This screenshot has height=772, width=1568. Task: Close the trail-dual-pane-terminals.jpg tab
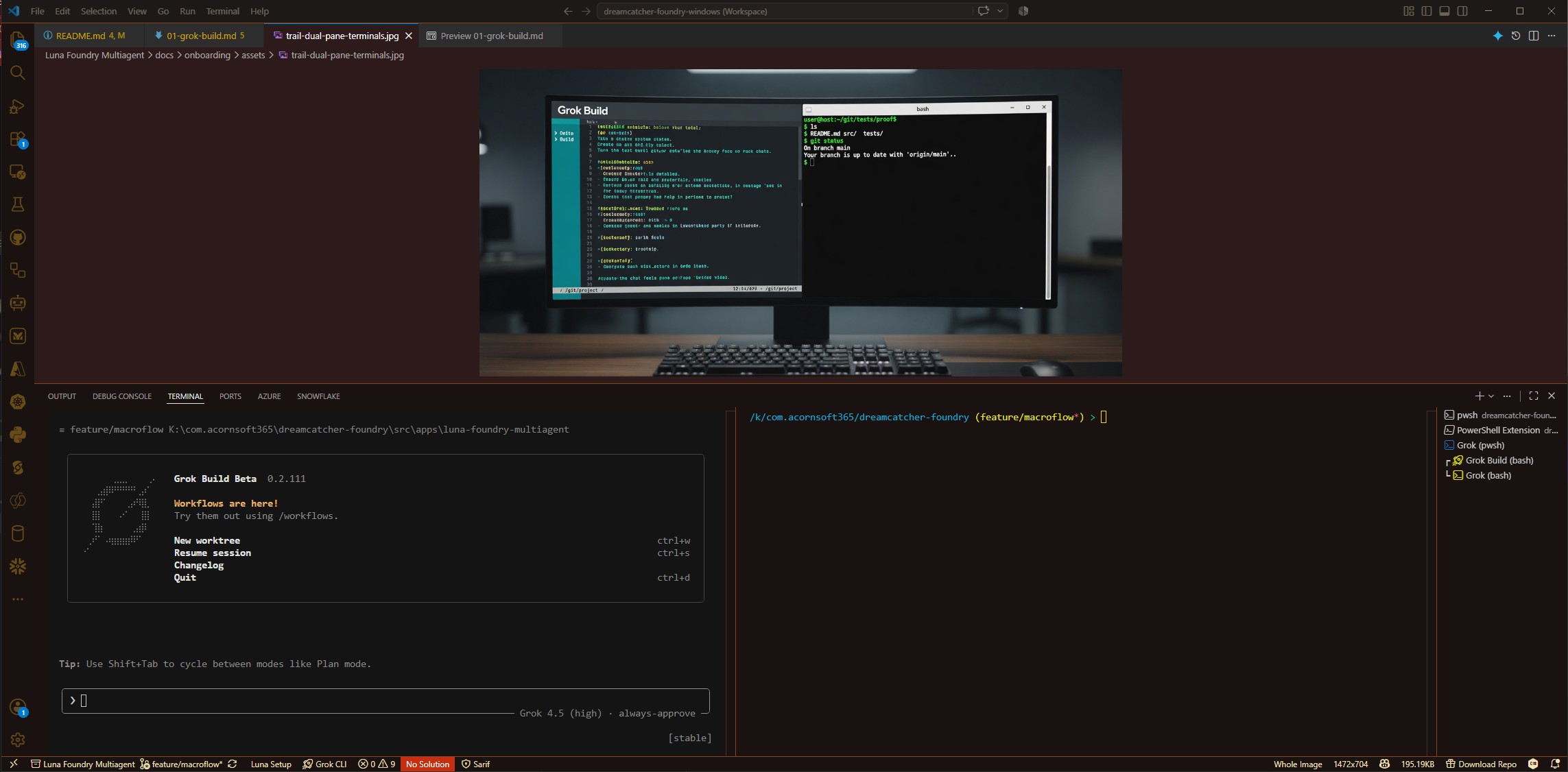coord(409,36)
